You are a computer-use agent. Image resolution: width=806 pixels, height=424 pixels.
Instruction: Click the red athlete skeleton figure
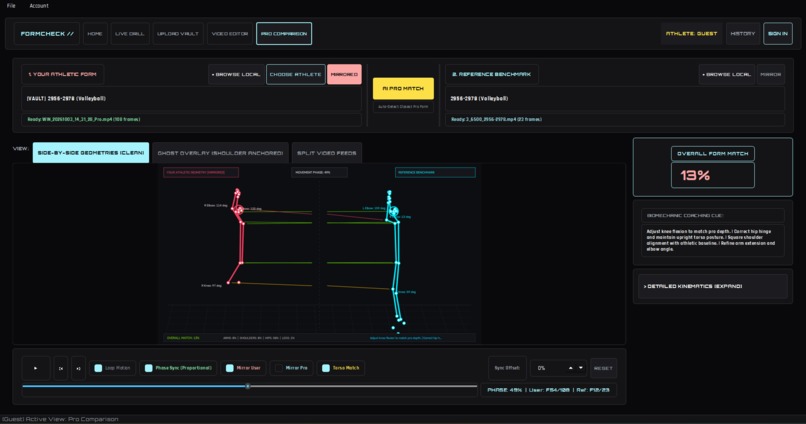click(237, 236)
